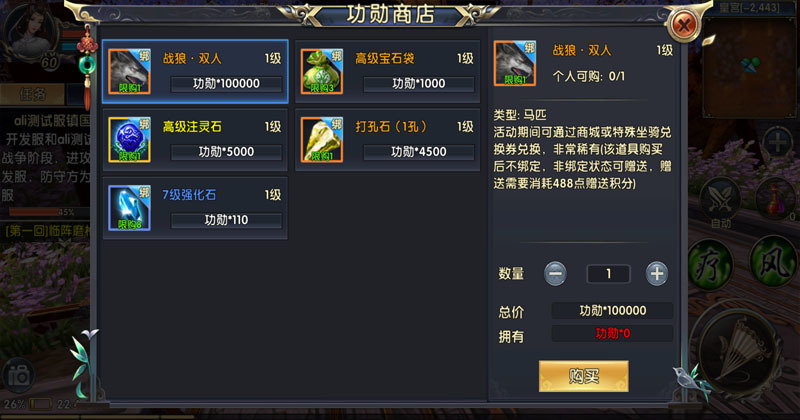Choose the 高级注灵石 blue orb item
This screenshot has width=800, height=420.
coord(195,140)
